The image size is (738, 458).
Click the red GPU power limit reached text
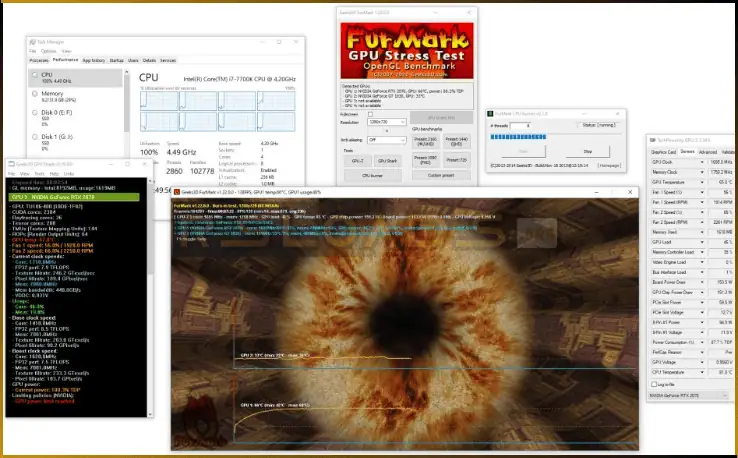(x=44, y=401)
